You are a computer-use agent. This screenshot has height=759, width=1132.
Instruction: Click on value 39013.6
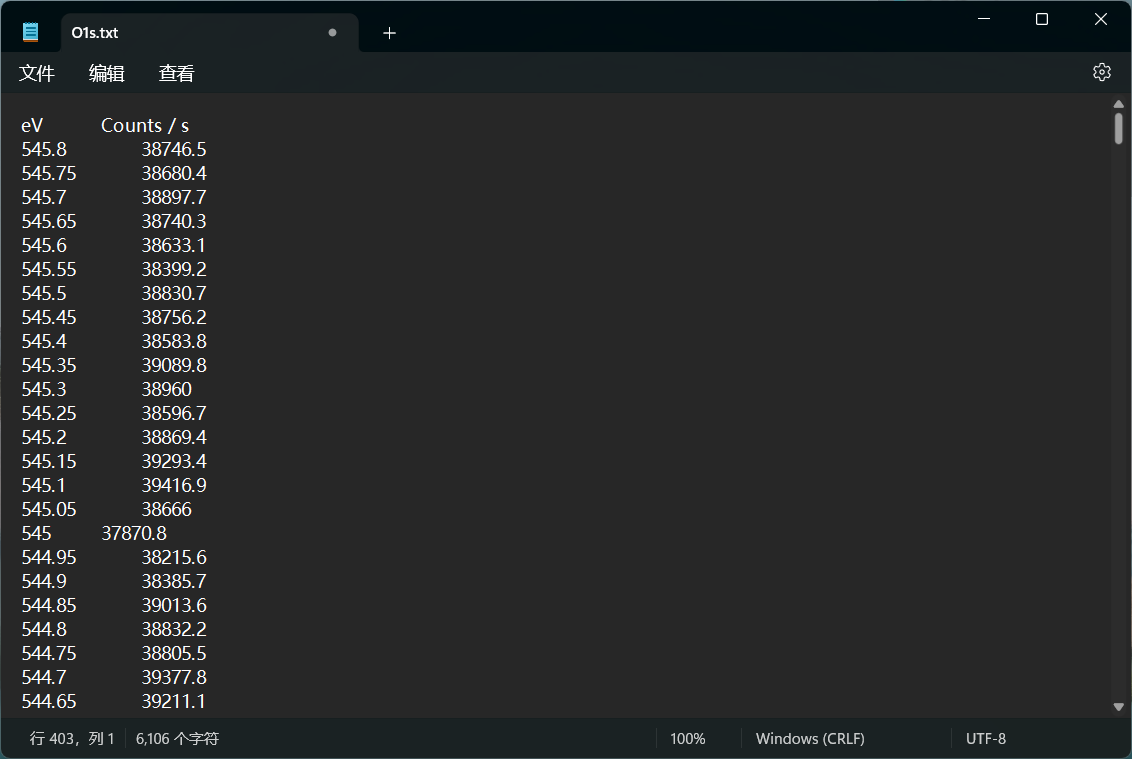[174, 605]
